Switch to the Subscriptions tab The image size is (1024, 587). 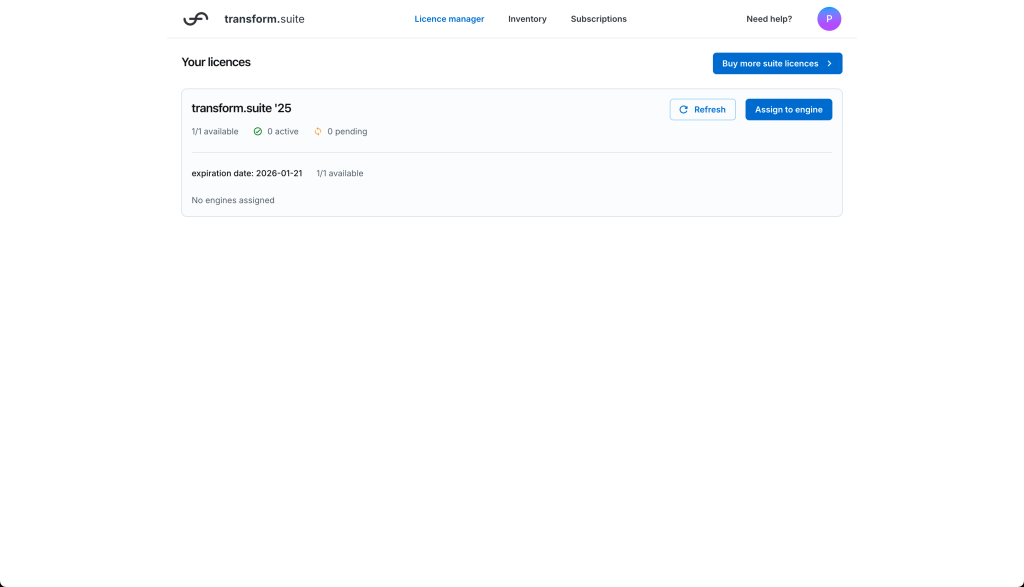pyautogui.click(x=598, y=19)
